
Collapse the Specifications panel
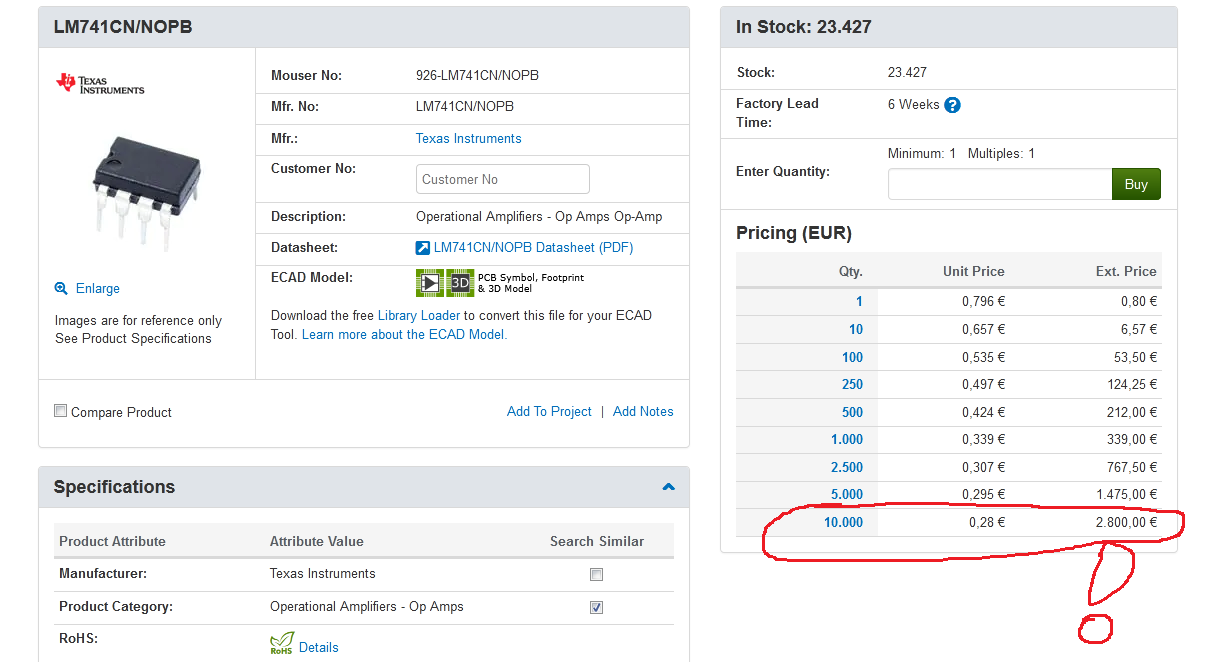coord(668,487)
